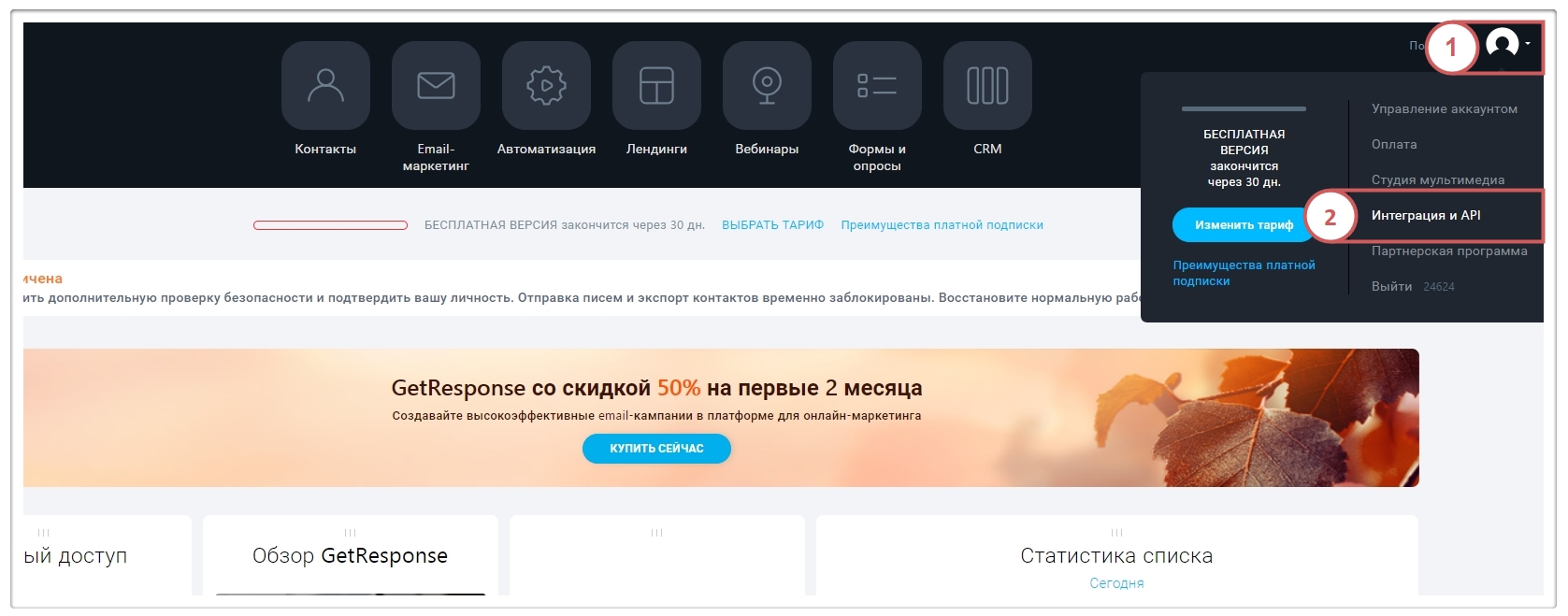The height and width of the screenshot is (616, 1568).
Task: Open Студия мультимедиа menu entry
Action: [1437, 180]
